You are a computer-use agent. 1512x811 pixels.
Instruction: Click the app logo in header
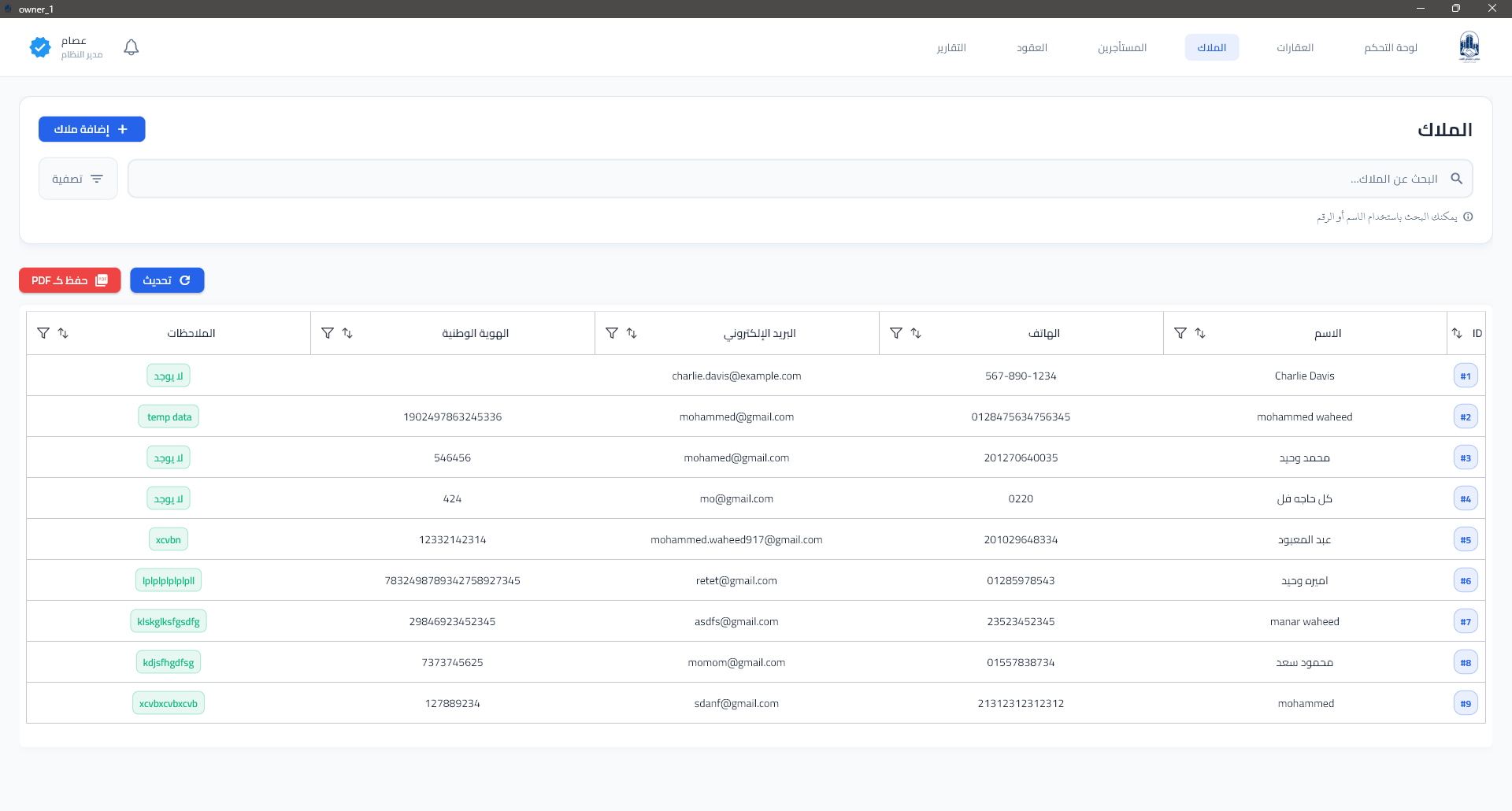(x=1469, y=47)
